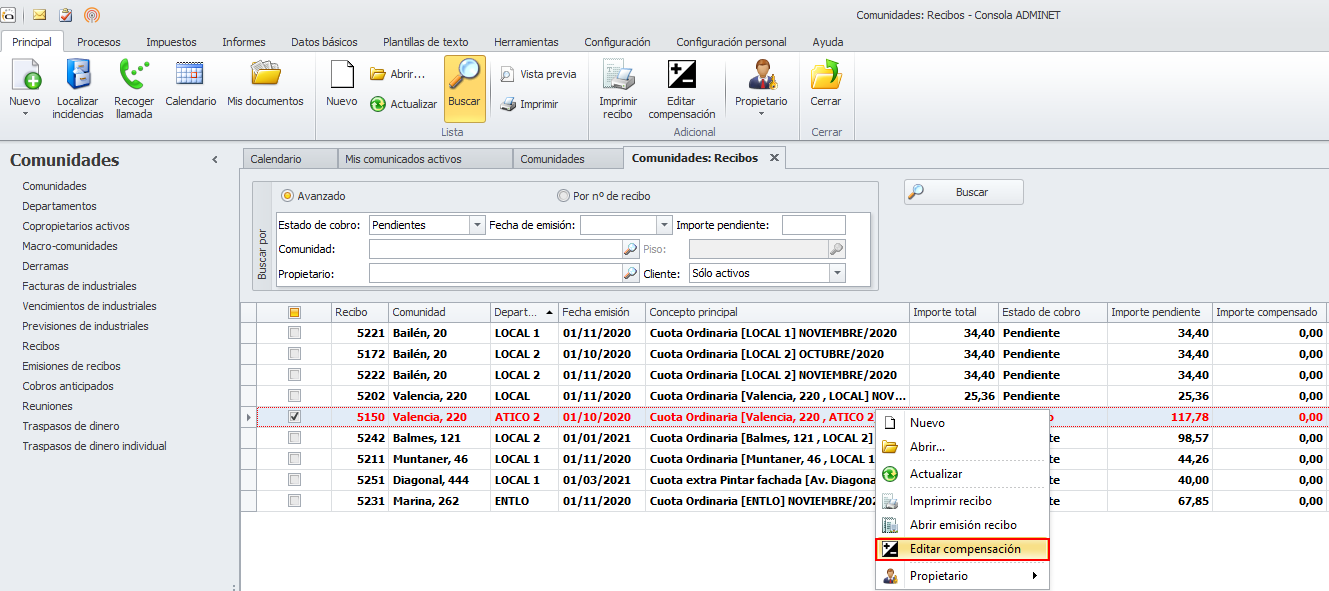Open Facturas de industriales in navigation
This screenshot has height=591, width=1329.
tap(79, 286)
